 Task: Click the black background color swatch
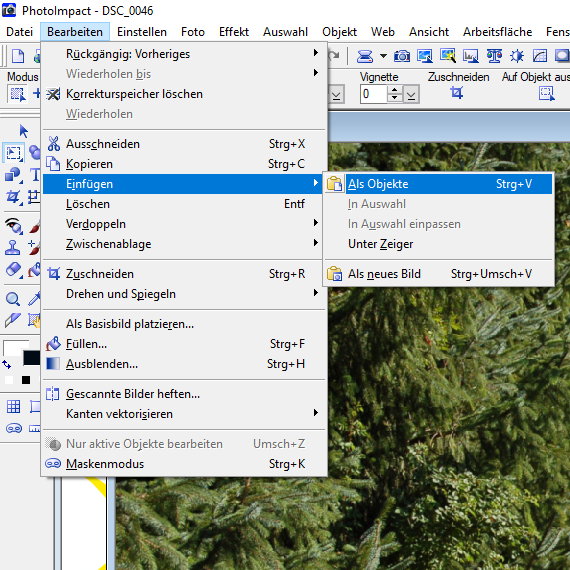(x=32, y=358)
